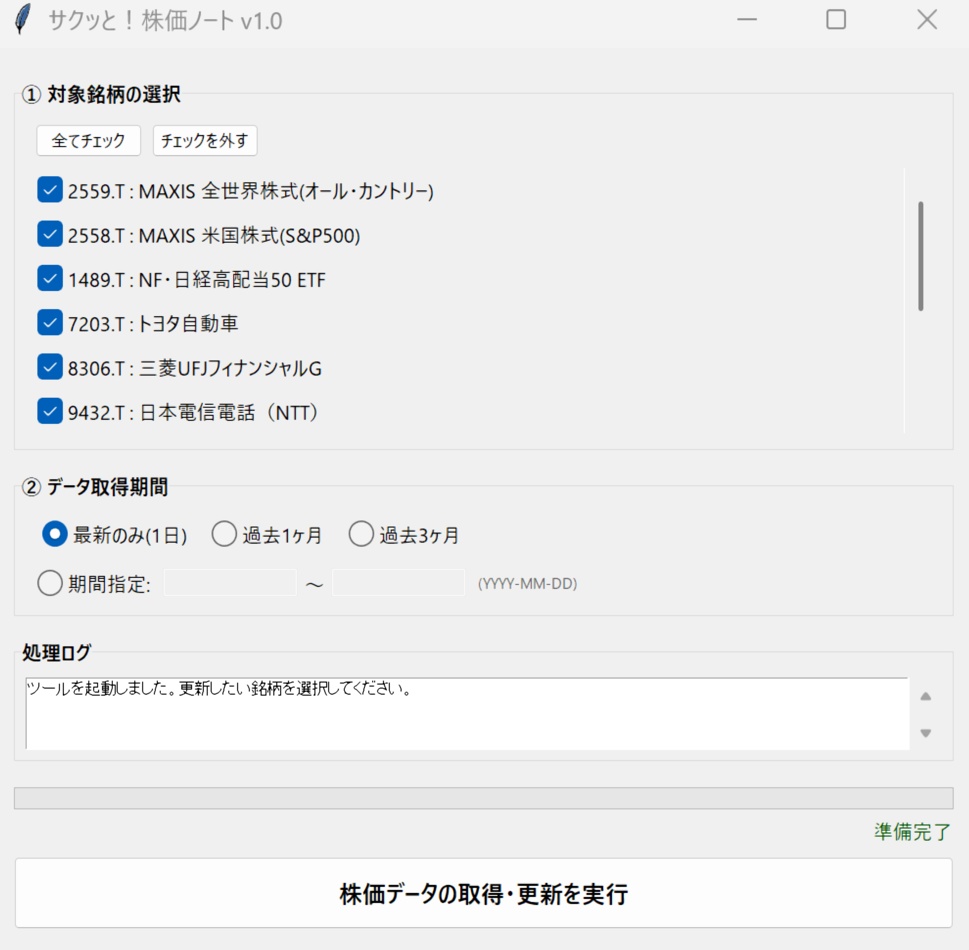Select the 過去3ヶ月 radio button
The width and height of the screenshot is (969, 950).
tap(360, 535)
